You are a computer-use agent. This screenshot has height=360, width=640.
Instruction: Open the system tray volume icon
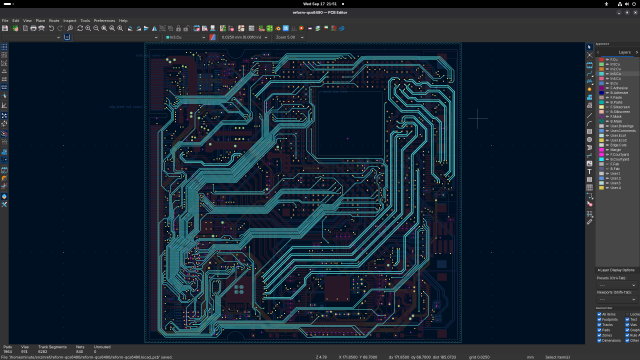(627, 4)
